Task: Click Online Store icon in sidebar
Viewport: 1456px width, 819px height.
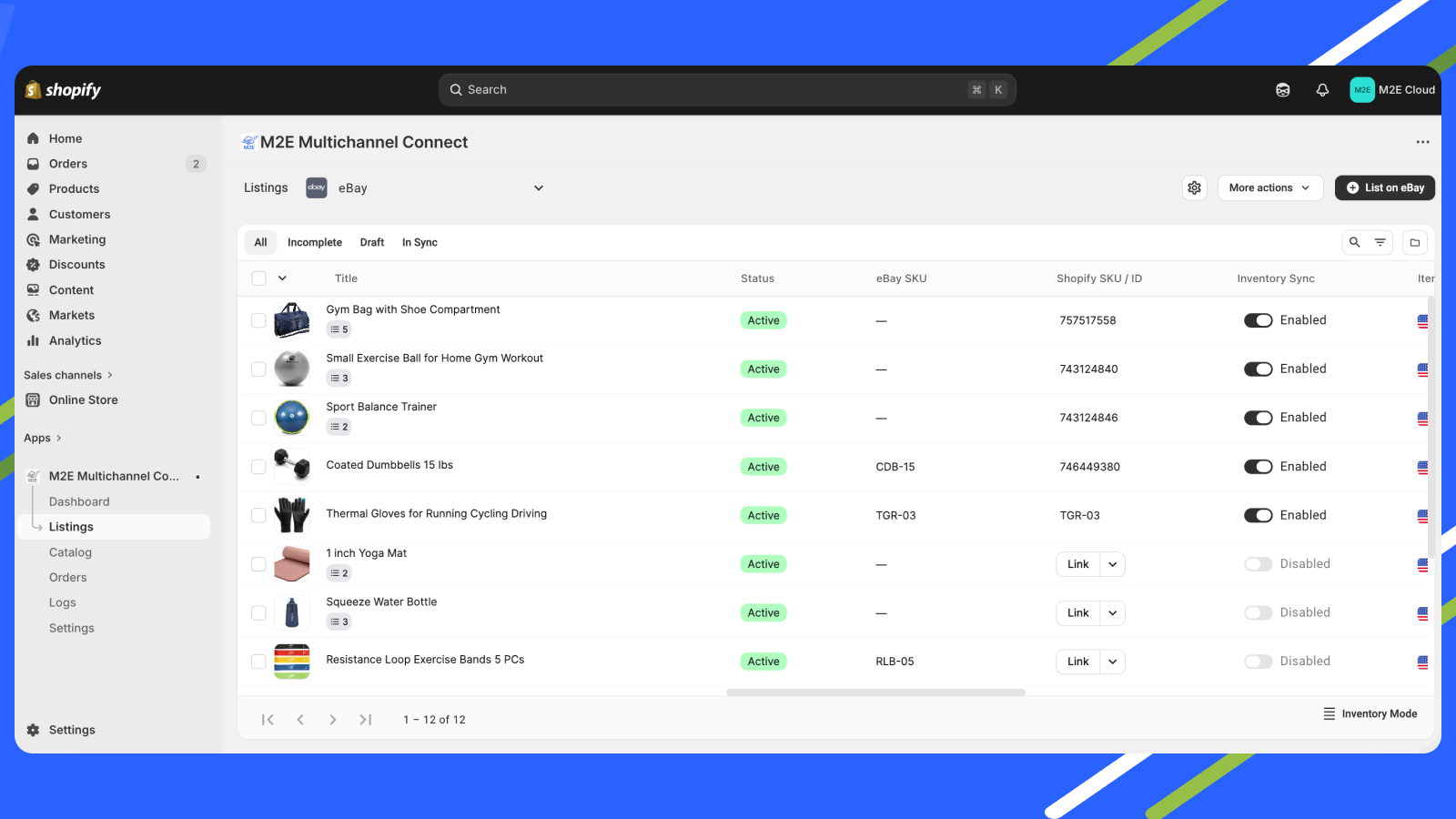Action: coord(34,399)
